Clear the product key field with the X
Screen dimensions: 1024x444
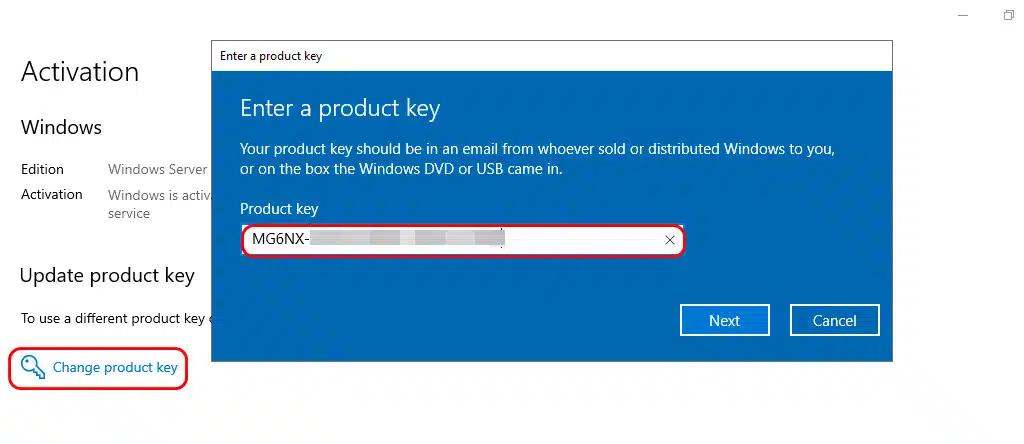[670, 240]
